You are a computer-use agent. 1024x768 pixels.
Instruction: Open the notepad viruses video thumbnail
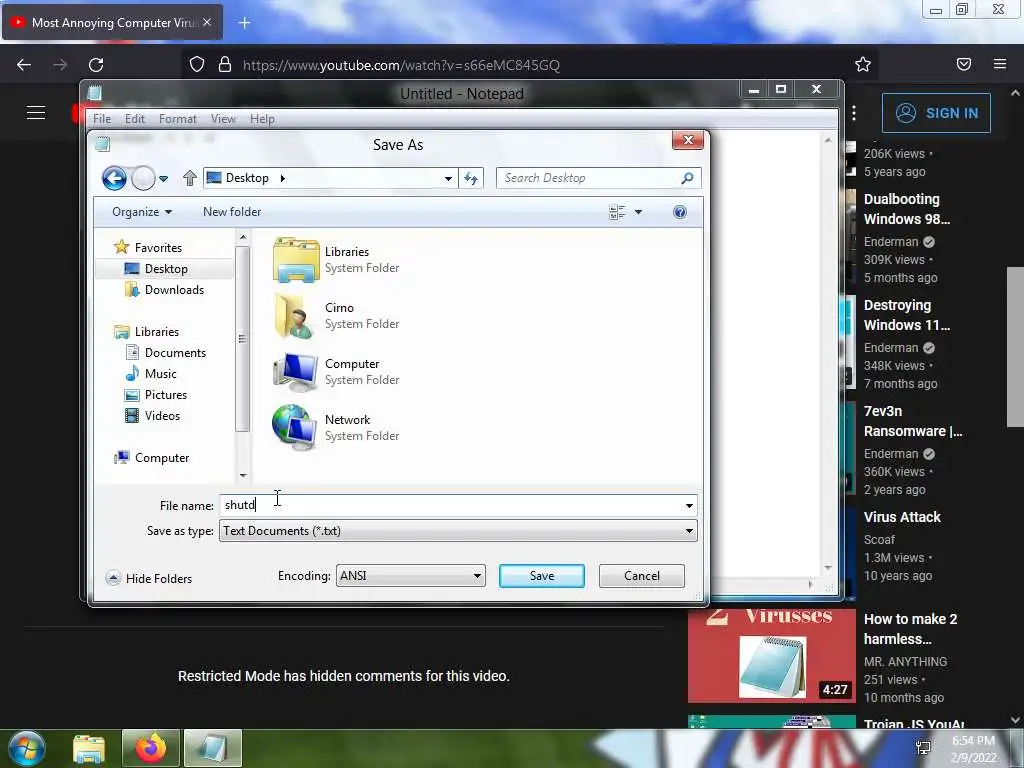(x=771, y=655)
